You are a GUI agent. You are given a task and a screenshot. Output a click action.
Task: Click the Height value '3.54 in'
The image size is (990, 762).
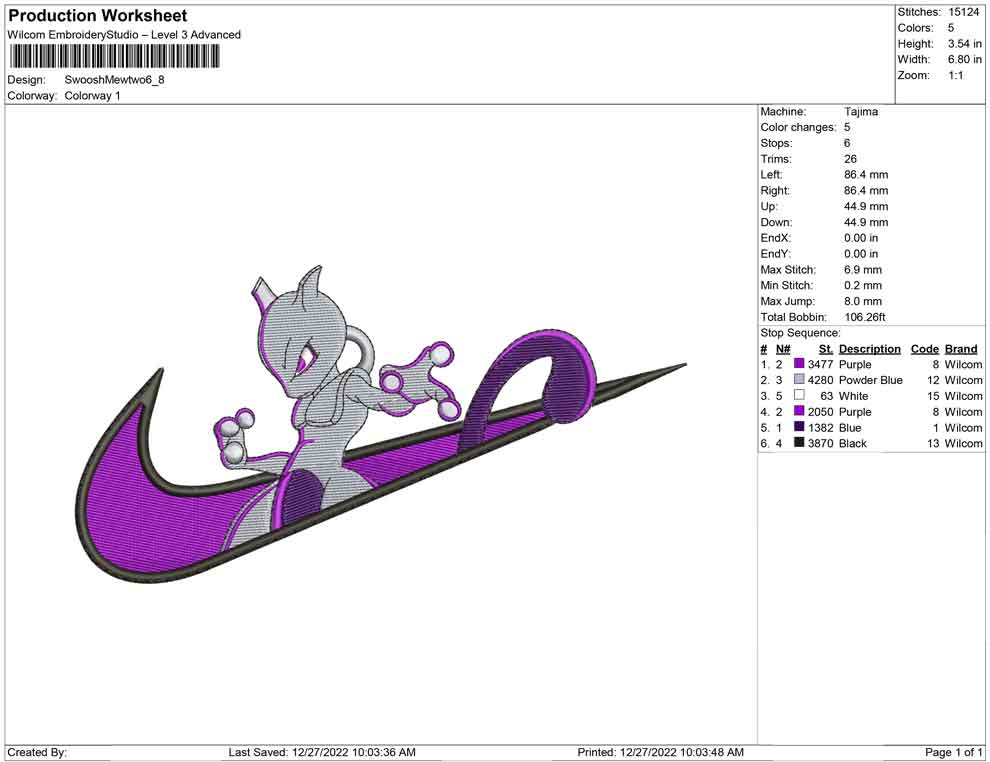click(965, 44)
